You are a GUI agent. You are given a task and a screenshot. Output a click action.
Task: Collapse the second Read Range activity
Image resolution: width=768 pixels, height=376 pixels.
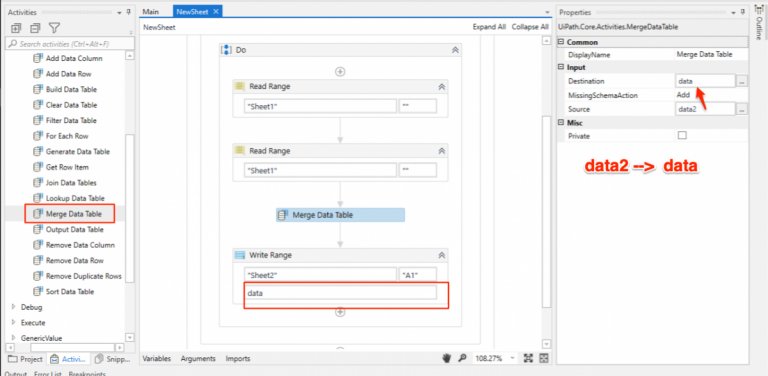(441, 151)
